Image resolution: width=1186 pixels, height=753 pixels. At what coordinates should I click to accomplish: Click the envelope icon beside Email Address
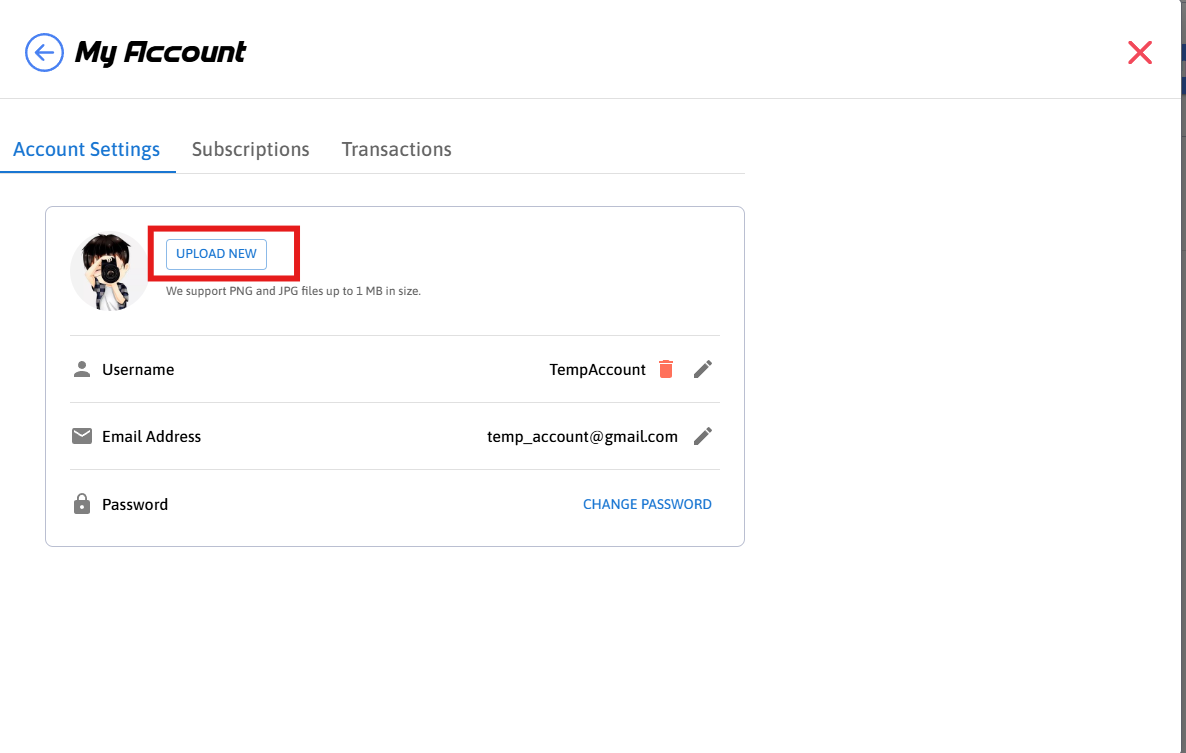(82, 436)
